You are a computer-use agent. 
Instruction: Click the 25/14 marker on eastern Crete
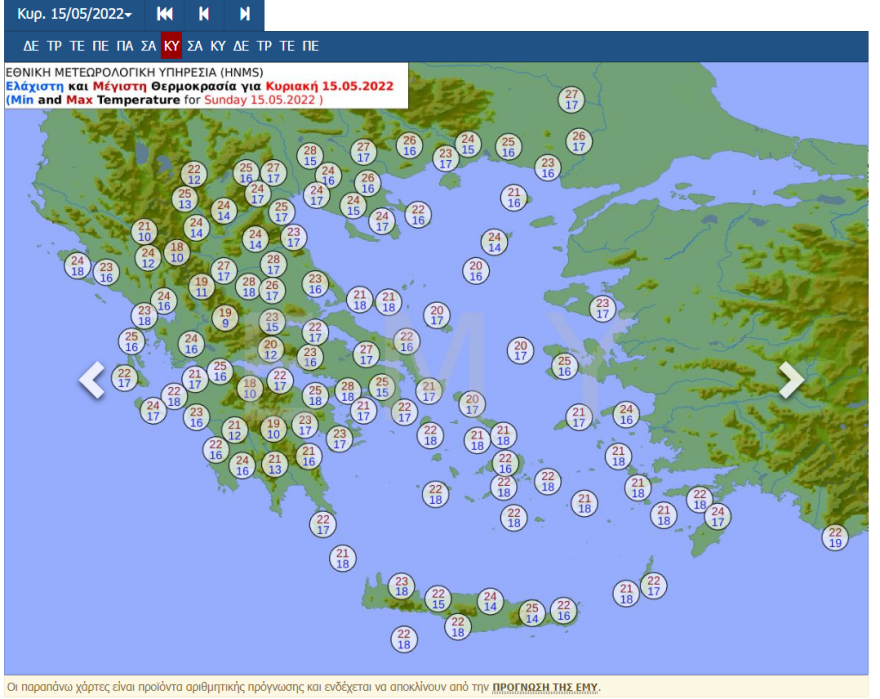click(532, 613)
